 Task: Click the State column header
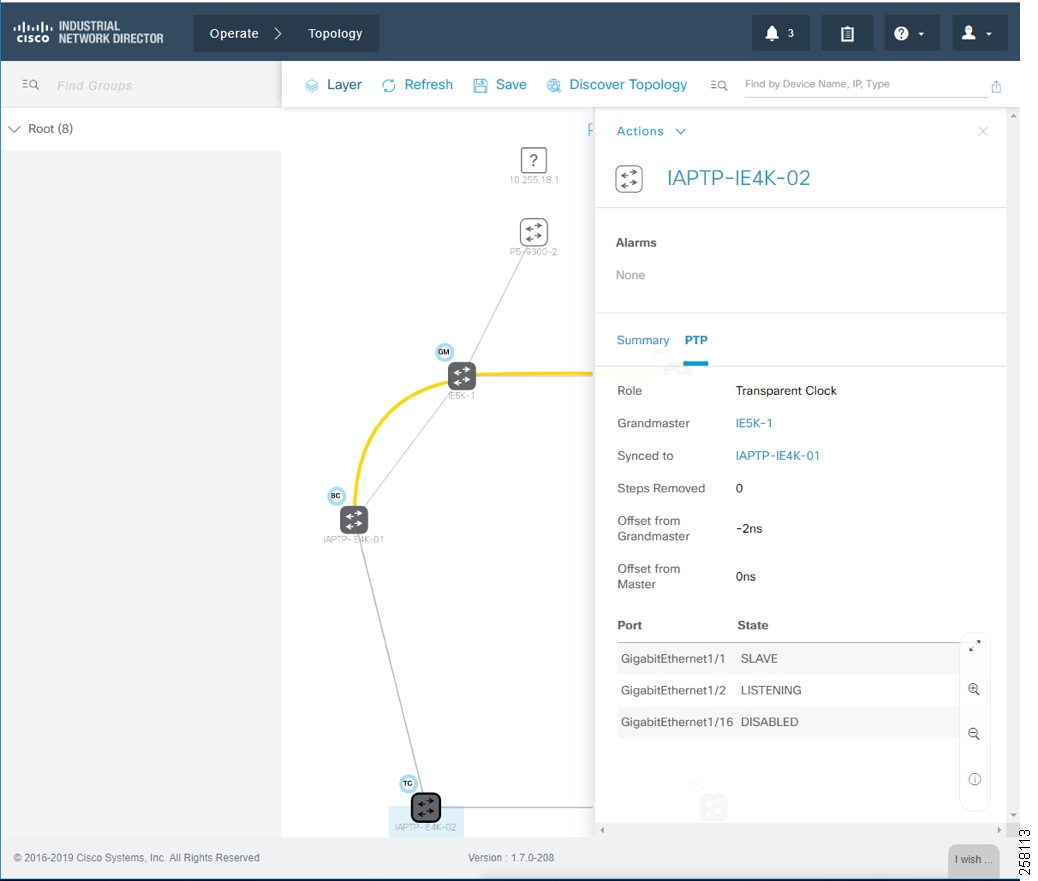pyautogui.click(x=753, y=625)
